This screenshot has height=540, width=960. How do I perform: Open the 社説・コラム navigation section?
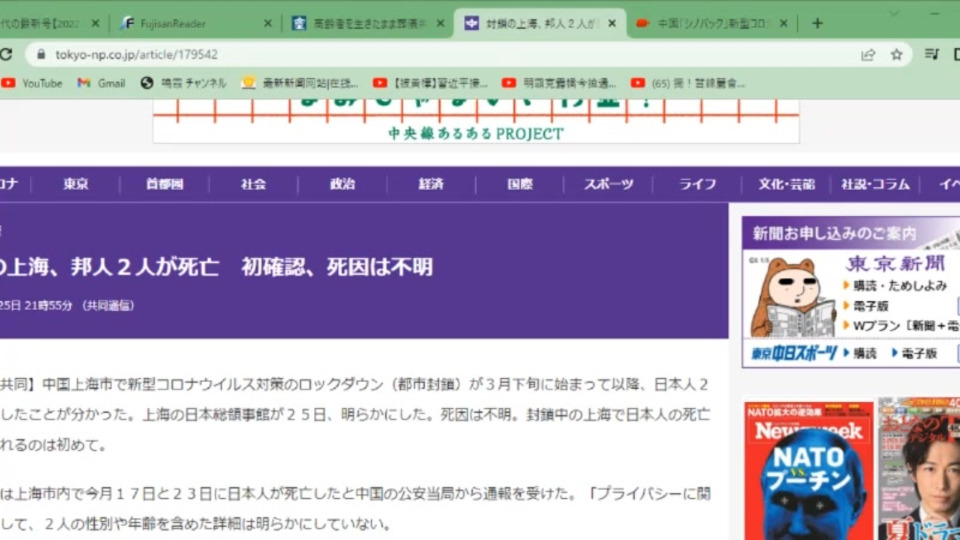[875, 184]
